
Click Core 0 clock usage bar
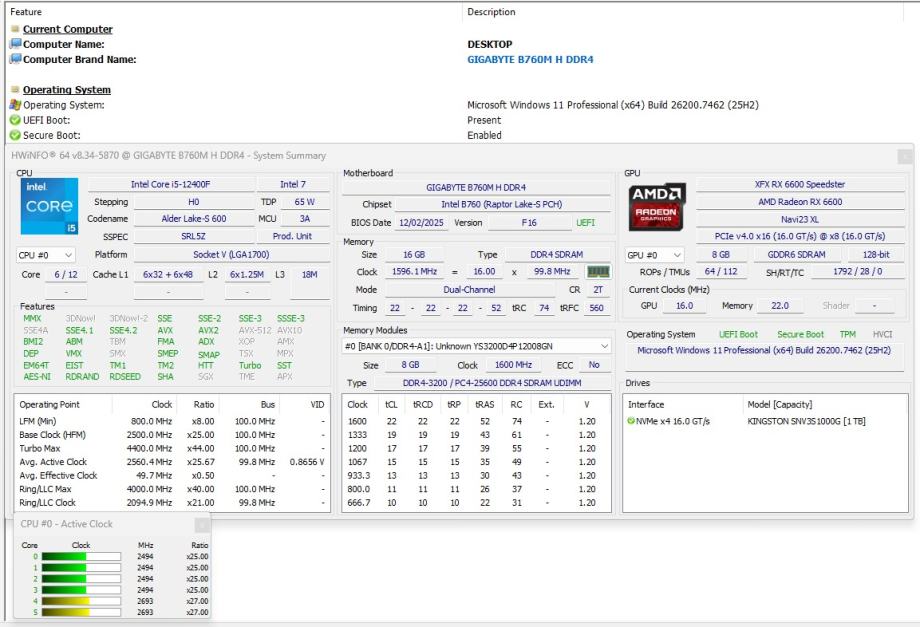[82, 557]
